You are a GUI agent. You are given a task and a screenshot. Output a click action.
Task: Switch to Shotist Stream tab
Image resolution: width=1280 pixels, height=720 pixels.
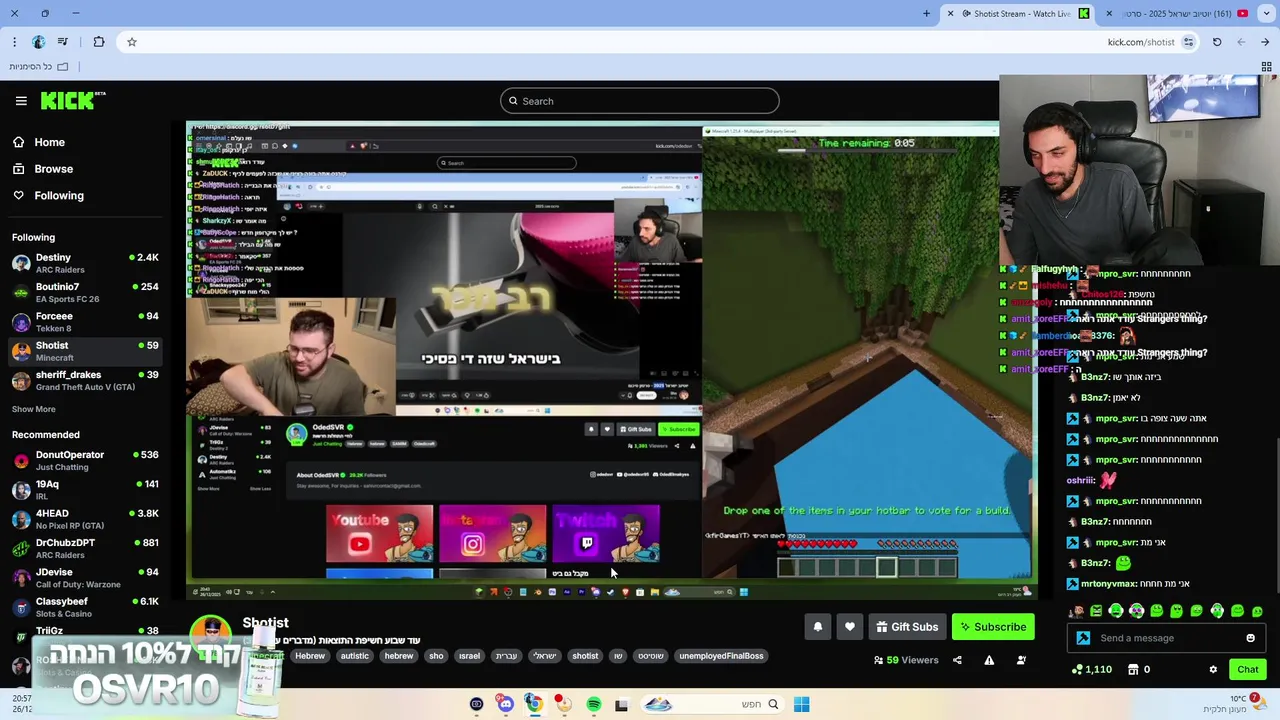(1020, 13)
